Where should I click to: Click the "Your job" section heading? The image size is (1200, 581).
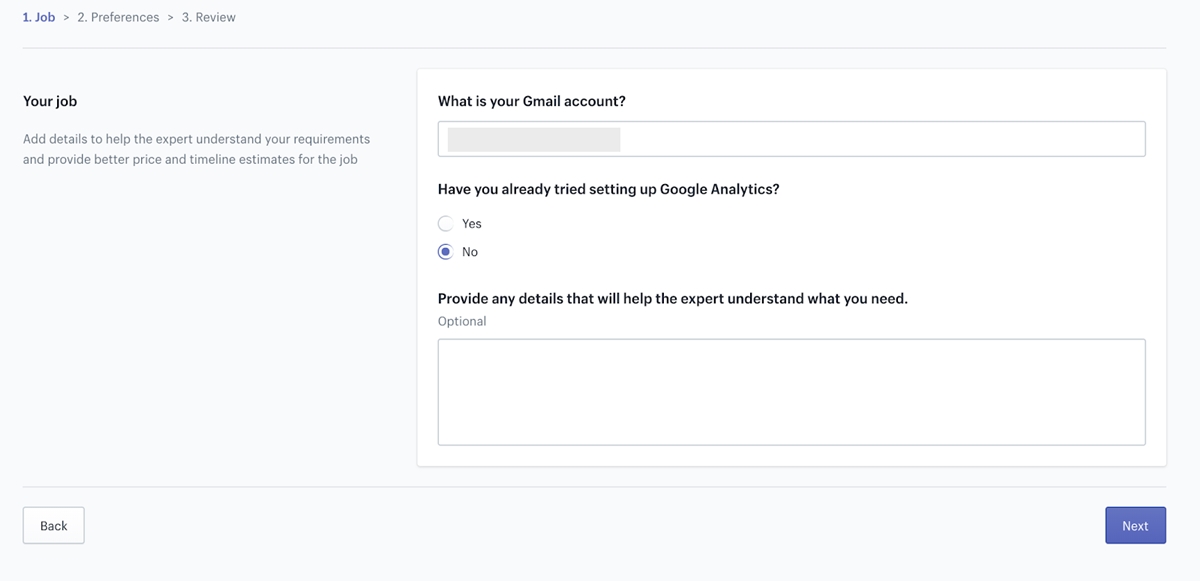tap(50, 101)
